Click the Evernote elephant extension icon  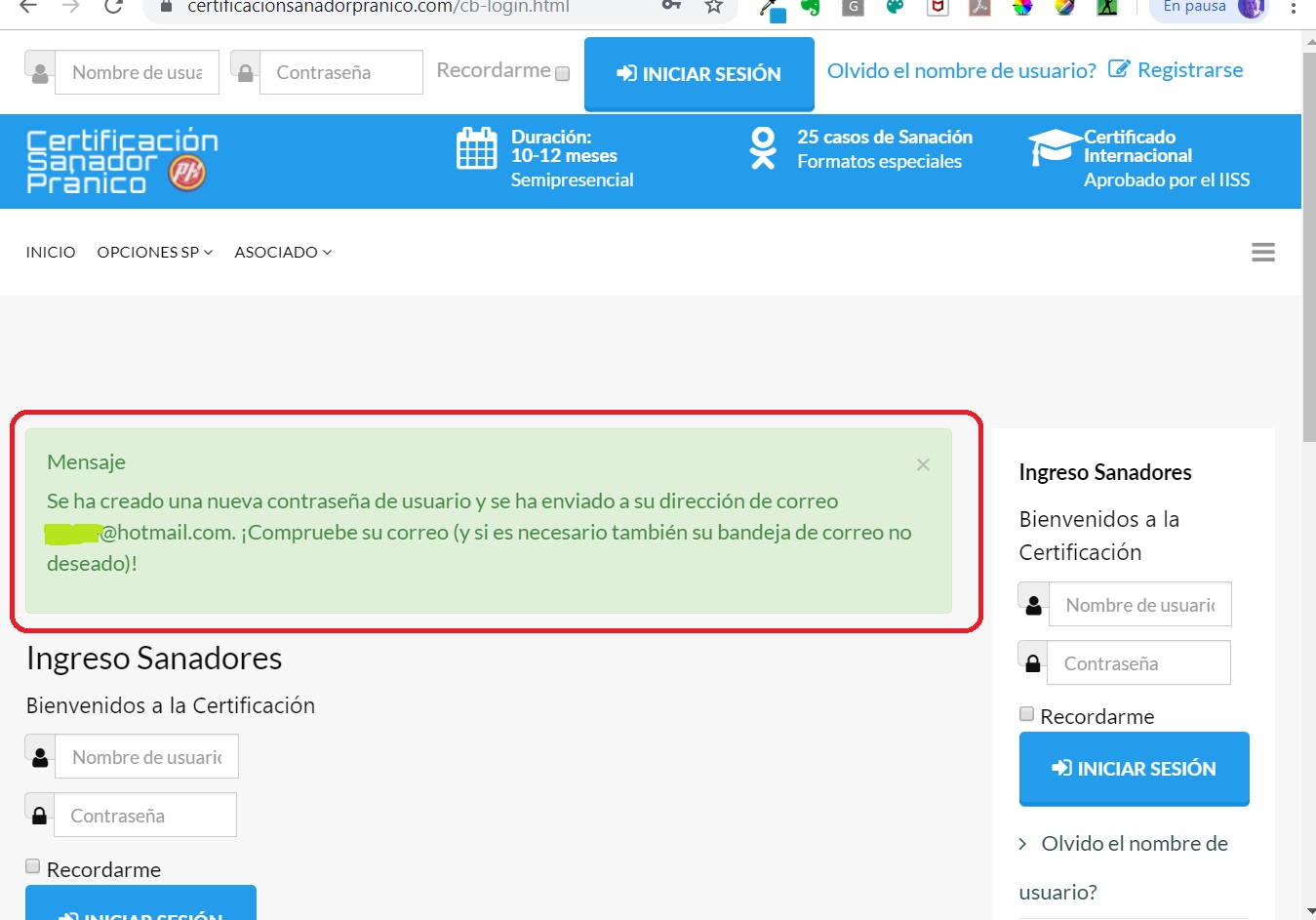(811, 7)
